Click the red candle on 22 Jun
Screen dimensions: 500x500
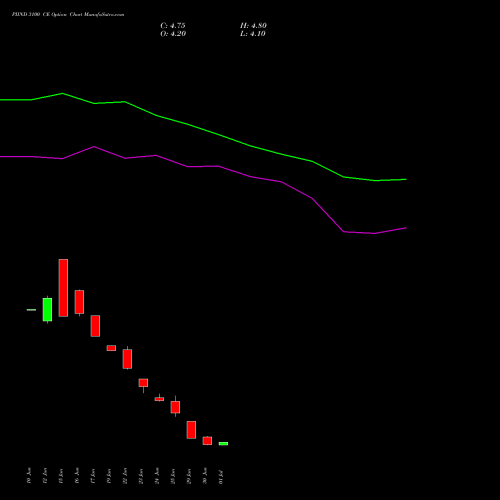127,359
